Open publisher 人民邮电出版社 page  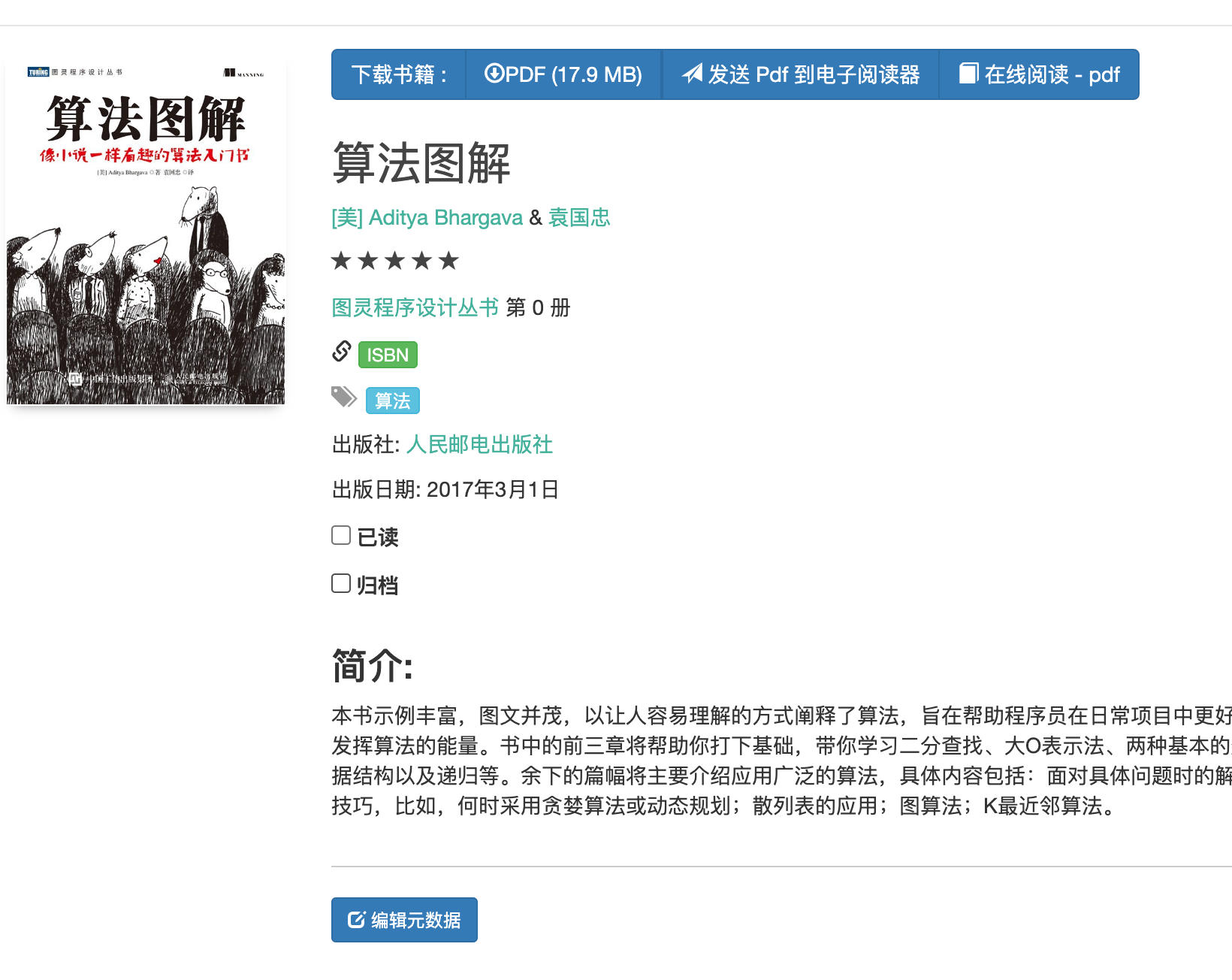click(x=480, y=444)
